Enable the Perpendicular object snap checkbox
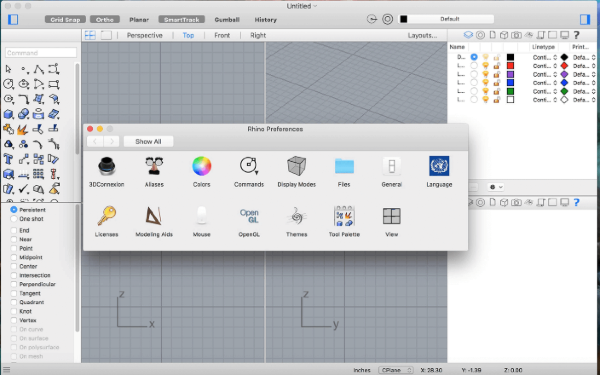600x375 pixels. pyautogui.click(x=14, y=284)
